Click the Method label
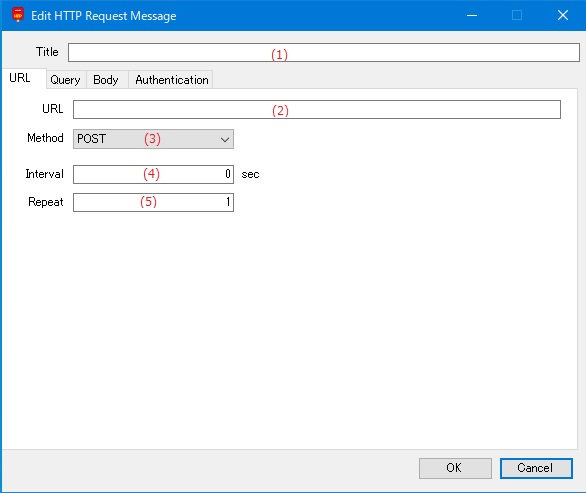Screen dimensions: 586x493 point(45,138)
